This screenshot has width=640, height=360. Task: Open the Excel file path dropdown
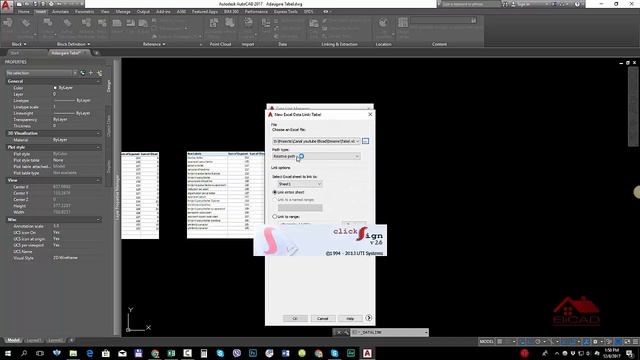pyautogui.click(x=316, y=141)
